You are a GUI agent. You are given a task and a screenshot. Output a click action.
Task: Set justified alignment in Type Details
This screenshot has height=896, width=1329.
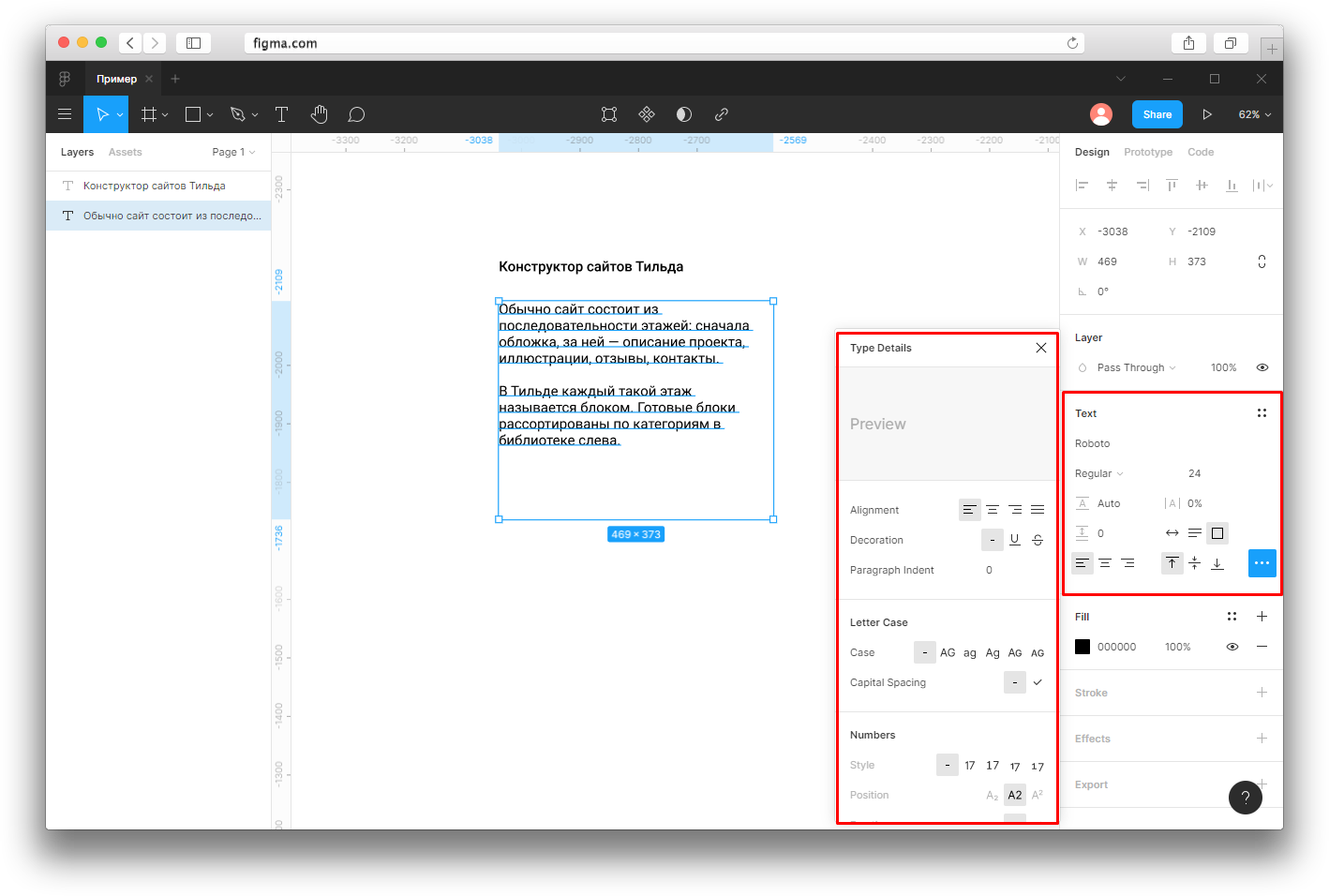[1038, 510]
